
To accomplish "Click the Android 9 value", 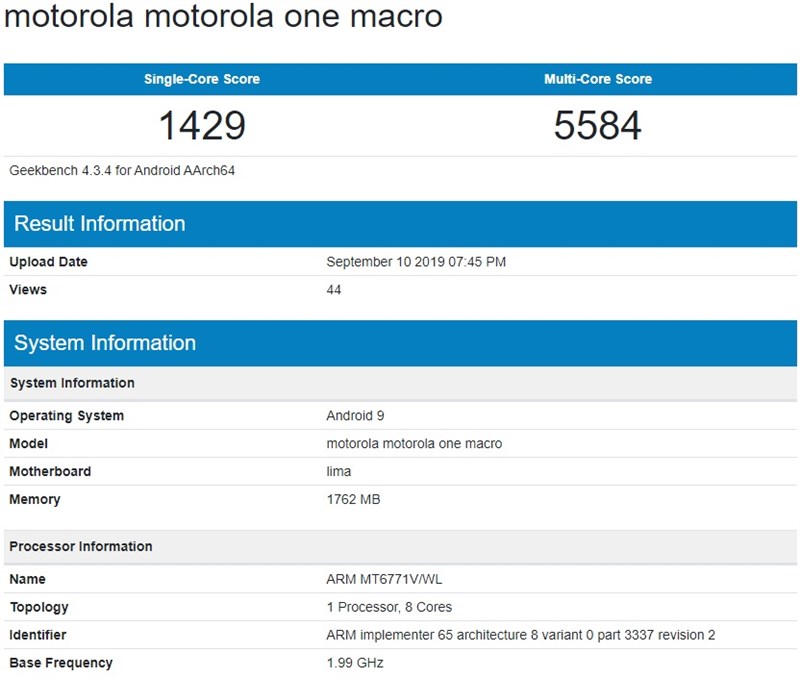I will click(x=355, y=416).
